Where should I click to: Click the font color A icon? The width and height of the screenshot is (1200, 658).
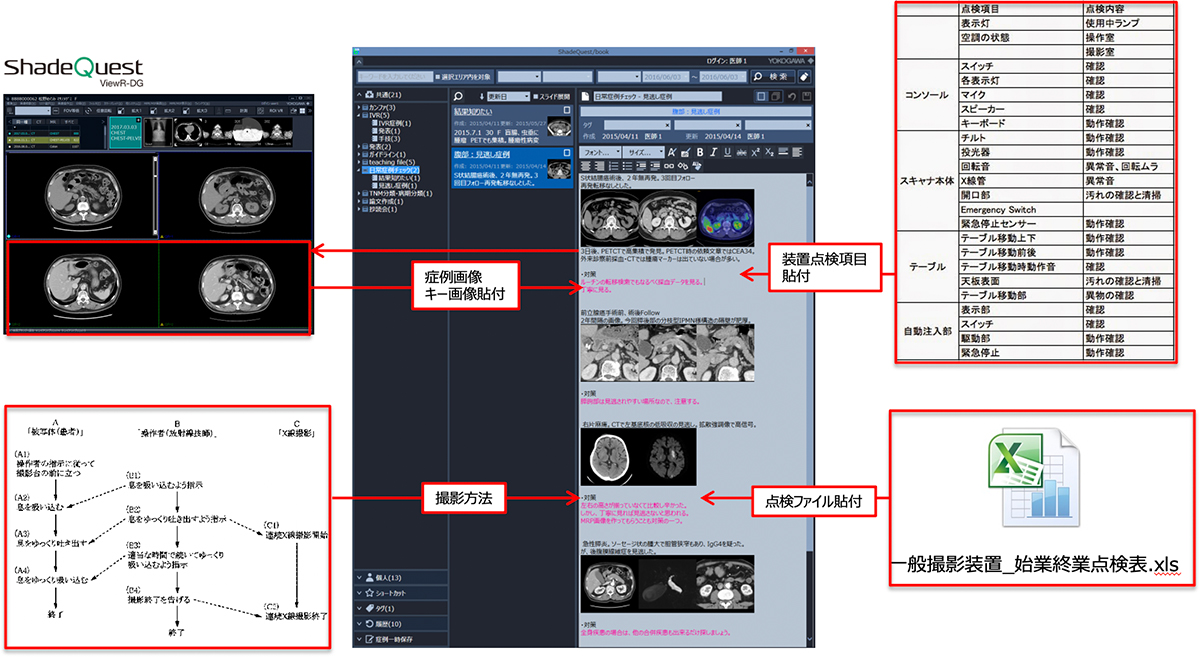(x=672, y=152)
